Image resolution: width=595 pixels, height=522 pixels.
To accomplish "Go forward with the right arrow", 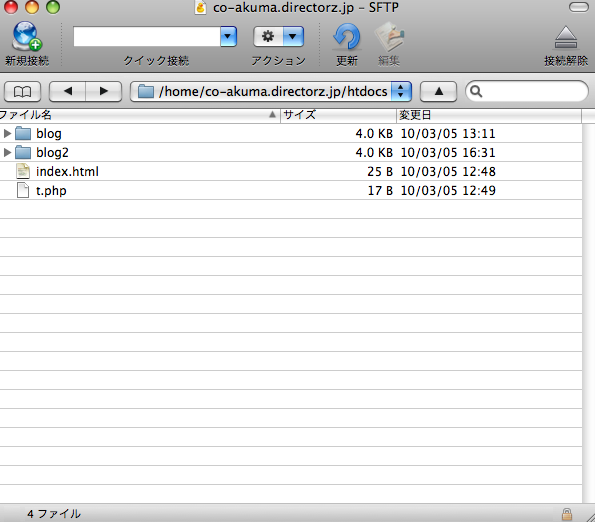I will point(104,91).
